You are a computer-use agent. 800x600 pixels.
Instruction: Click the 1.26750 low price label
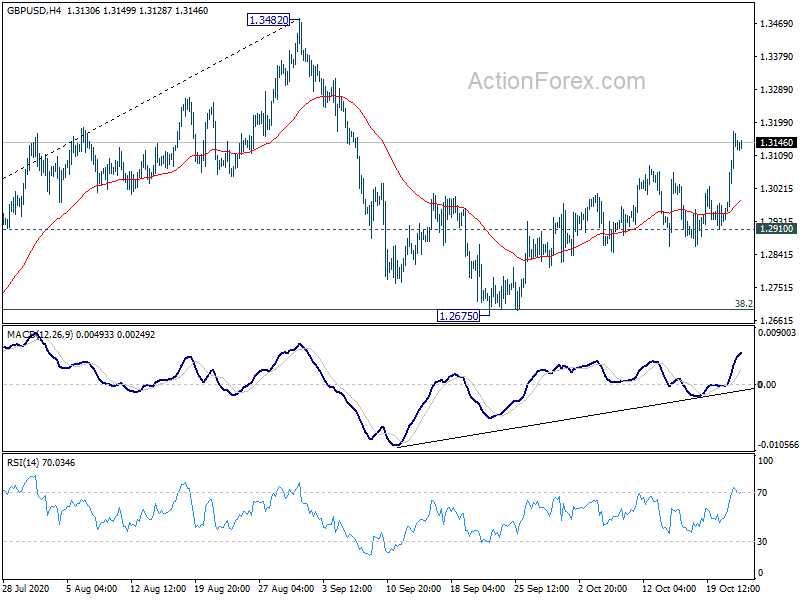coord(459,316)
